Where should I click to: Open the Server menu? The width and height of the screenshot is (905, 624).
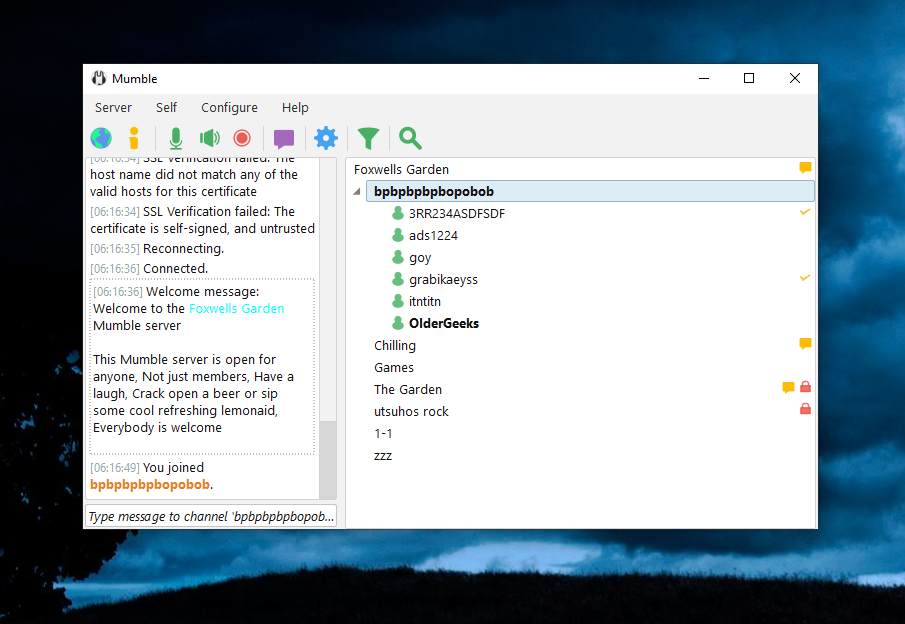coord(113,107)
